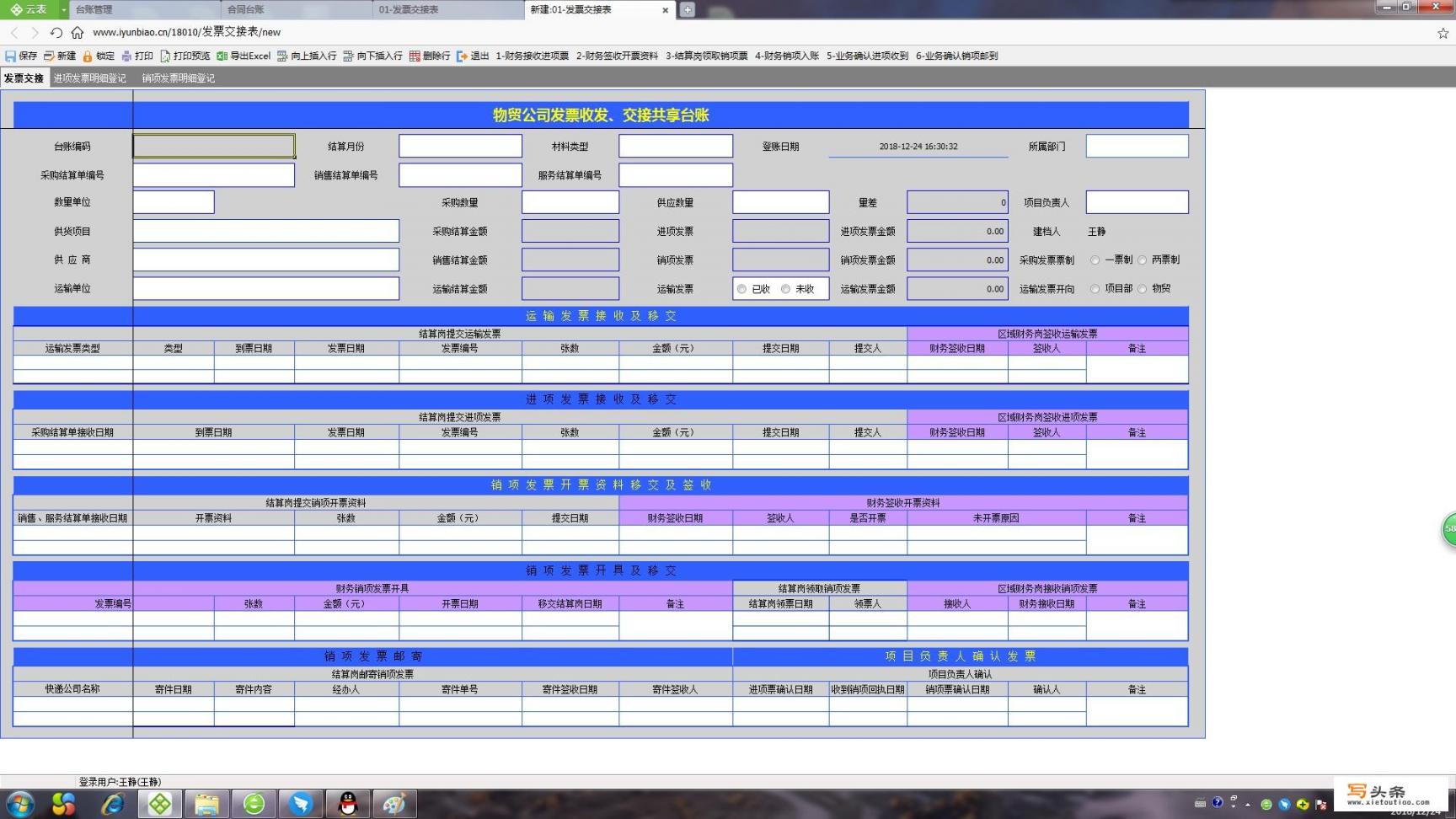Click 2-财务签收开票资料 action
Screen dimensions: 1456x819
tap(617, 56)
